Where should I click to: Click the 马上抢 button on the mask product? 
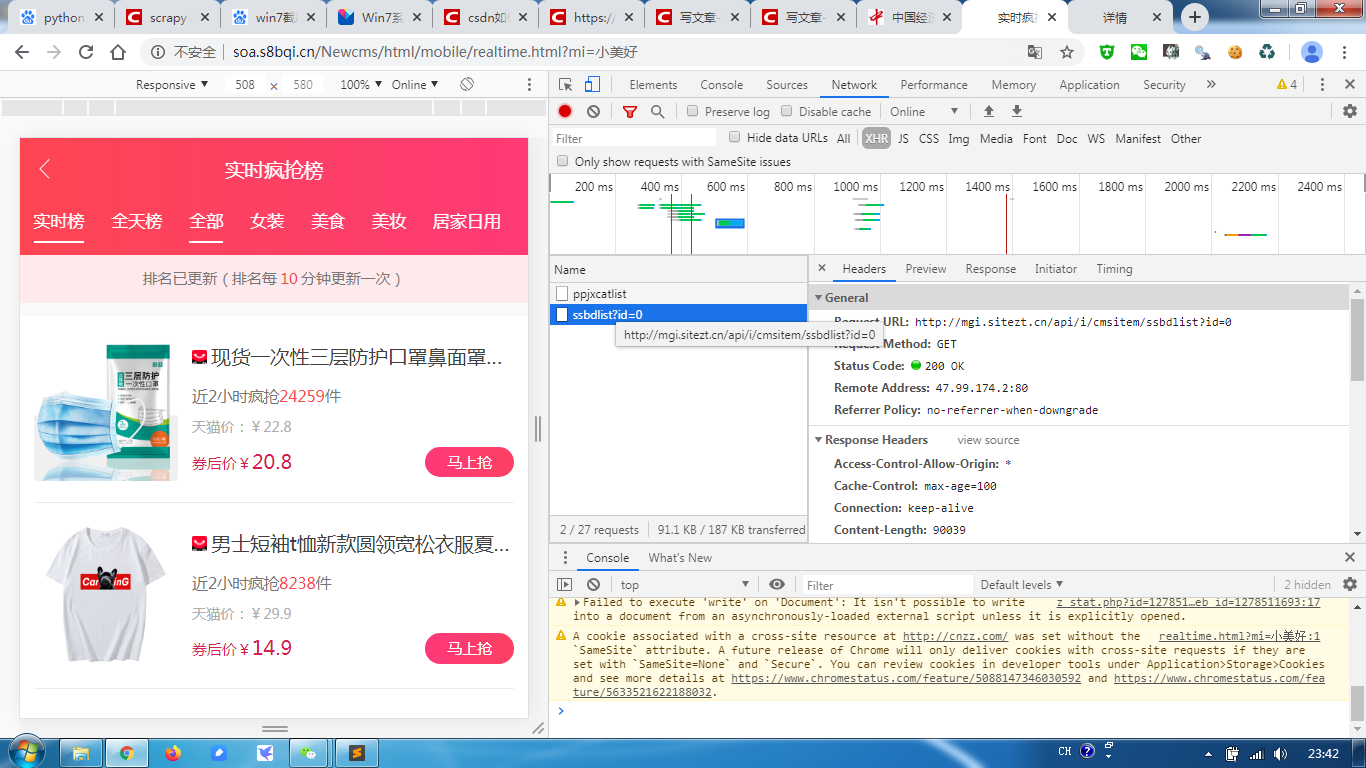coord(469,462)
